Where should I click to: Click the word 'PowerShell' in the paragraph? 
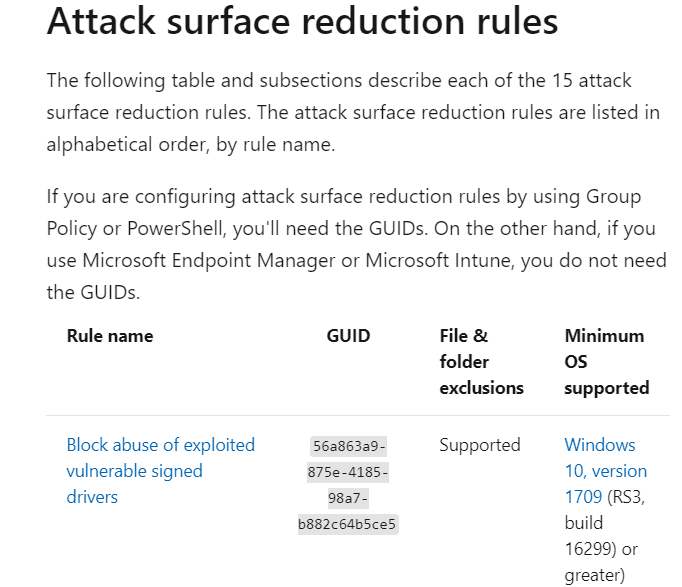[x=176, y=228]
